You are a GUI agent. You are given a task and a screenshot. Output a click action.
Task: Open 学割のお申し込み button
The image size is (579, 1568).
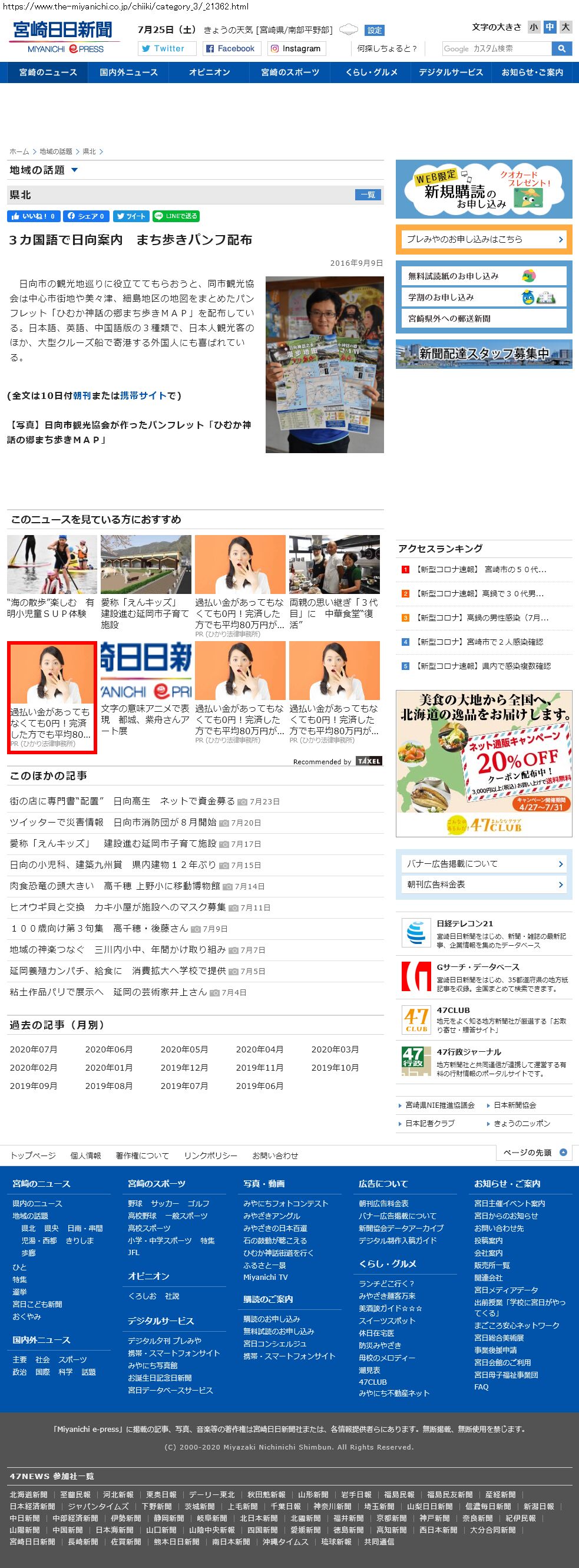click(484, 298)
